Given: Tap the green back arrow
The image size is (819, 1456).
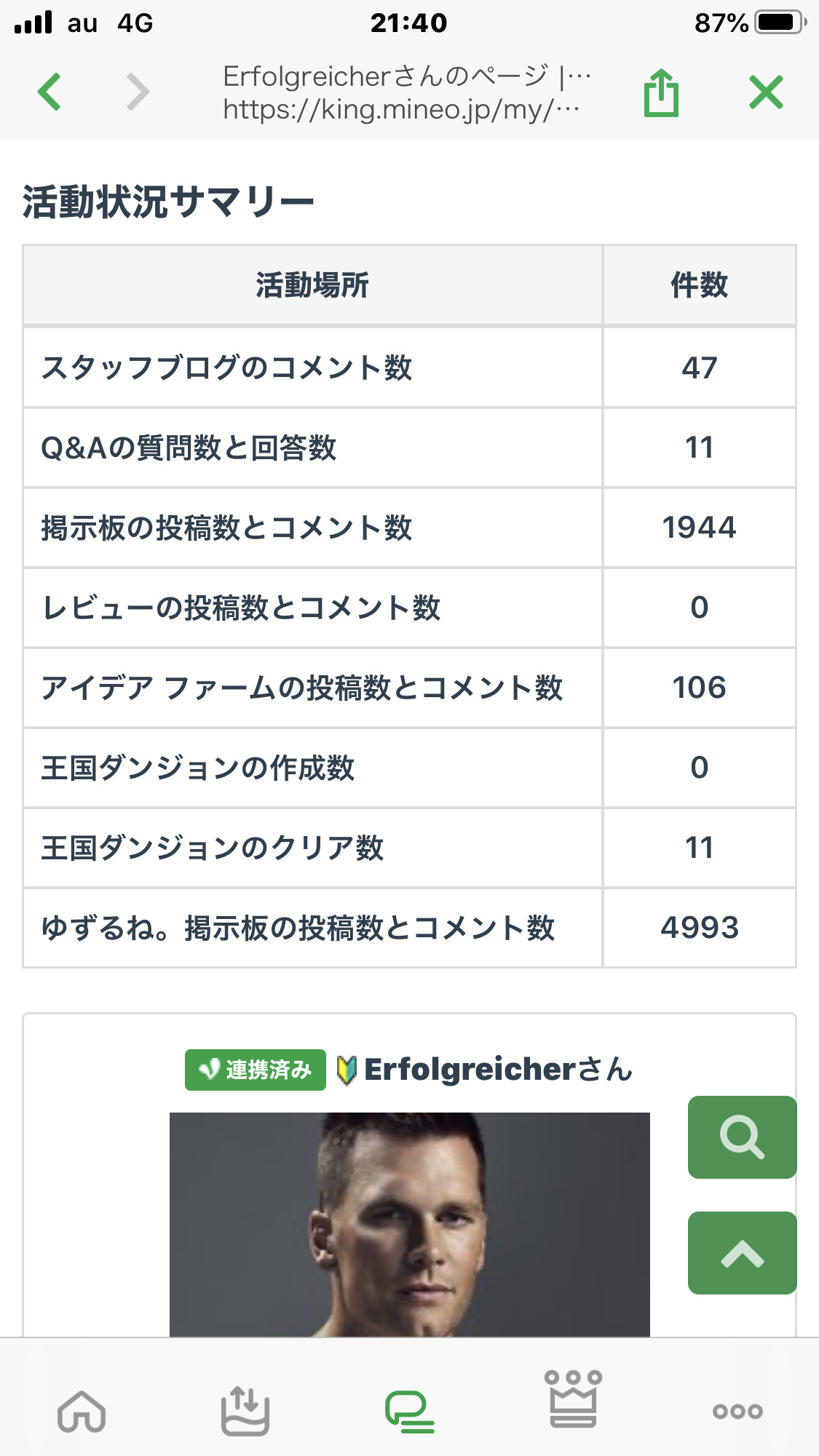Looking at the screenshot, I should coord(50,92).
